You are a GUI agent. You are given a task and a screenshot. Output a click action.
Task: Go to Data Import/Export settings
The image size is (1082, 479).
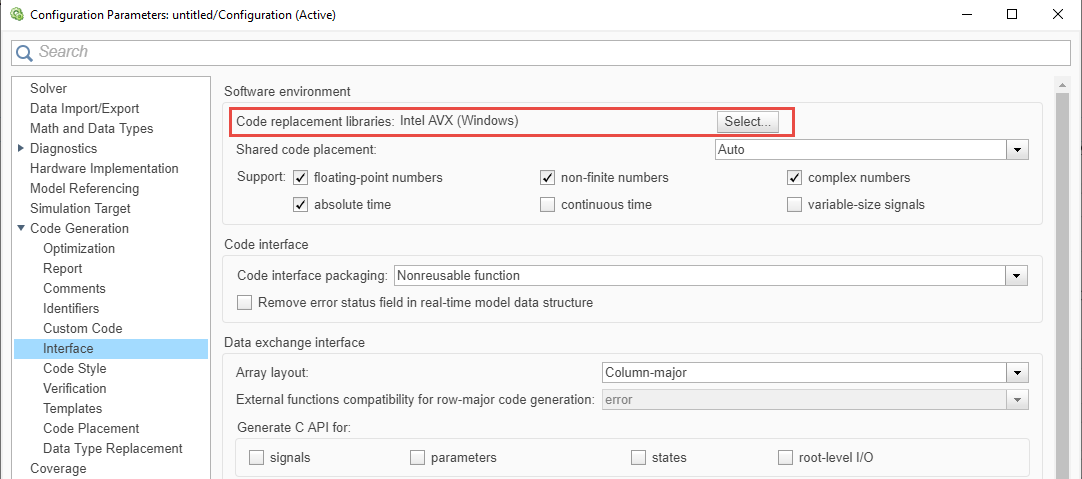point(84,108)
